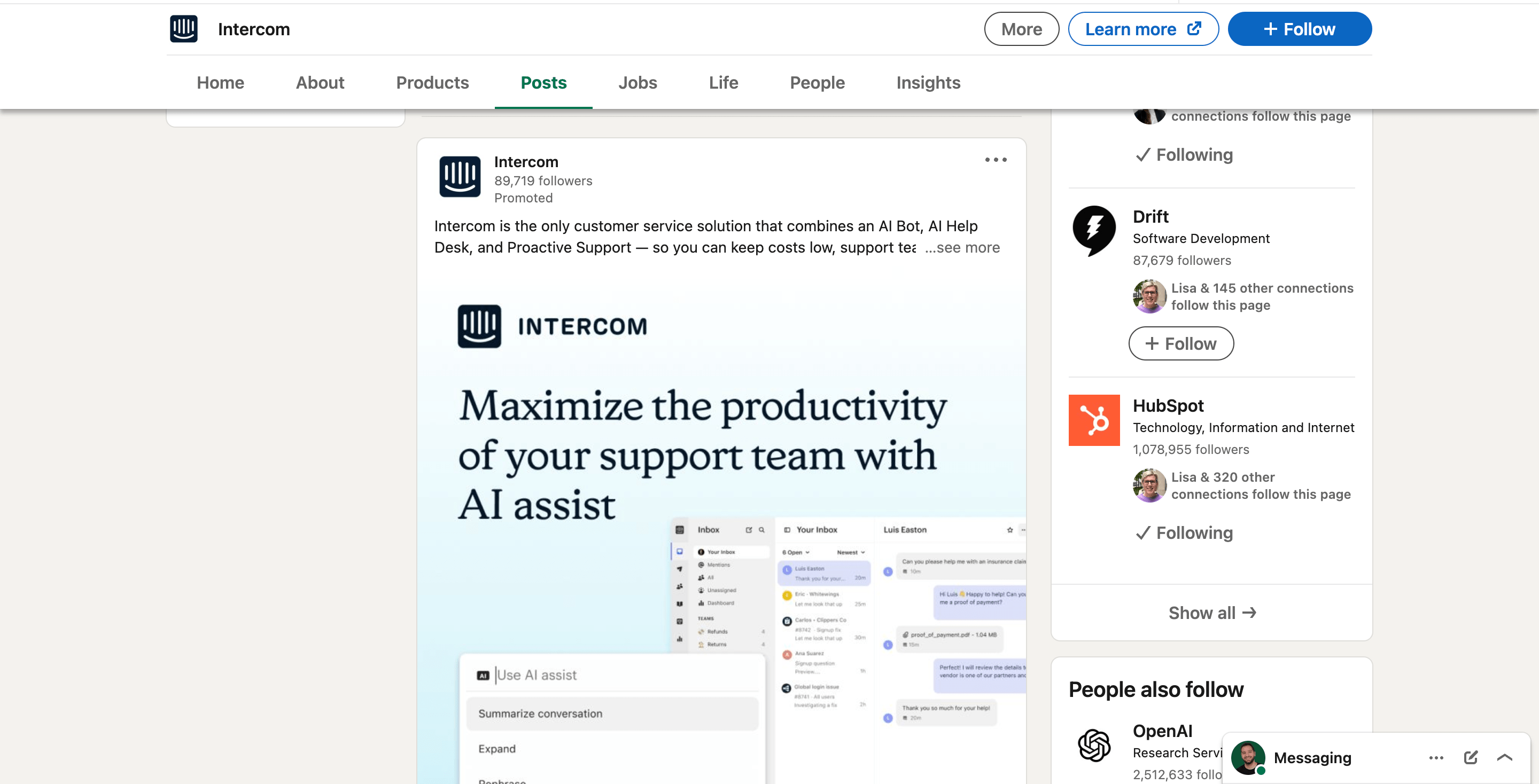This screenshot has height=784, width=1539.
Task: Click the Learn more external link
Action: coord(1143,28)
